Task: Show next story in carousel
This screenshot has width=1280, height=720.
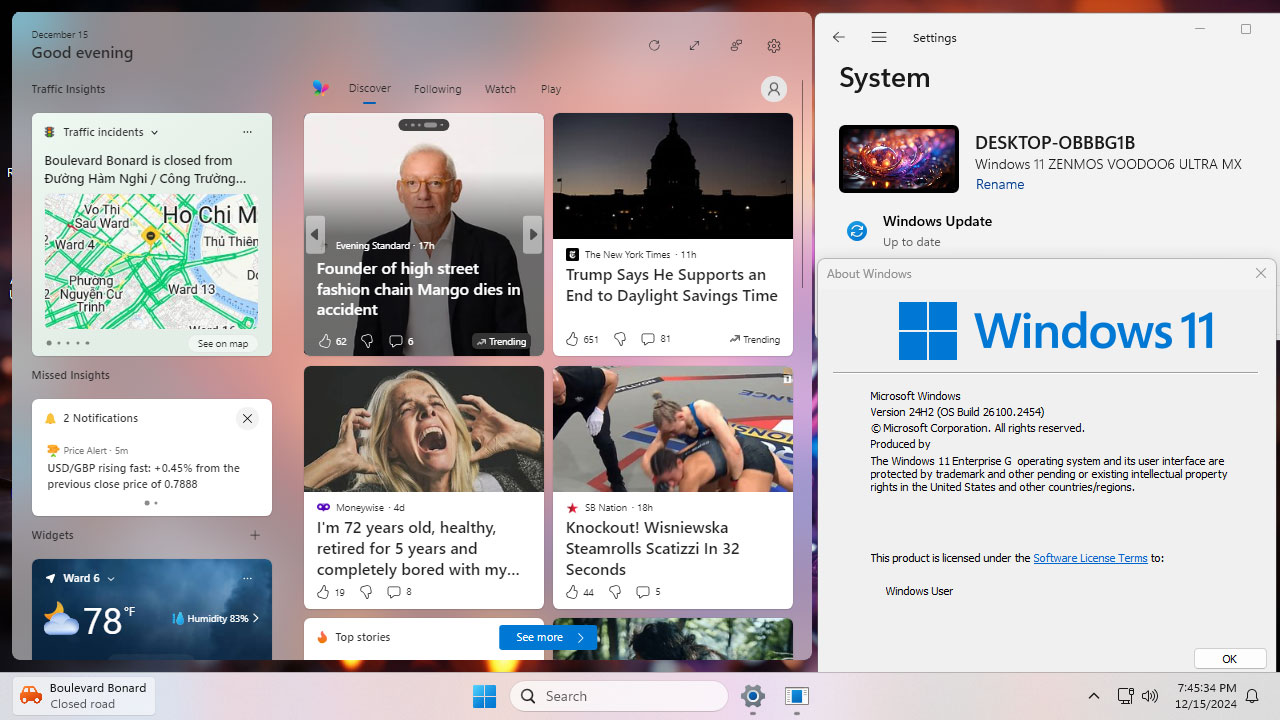Action: 533,235
